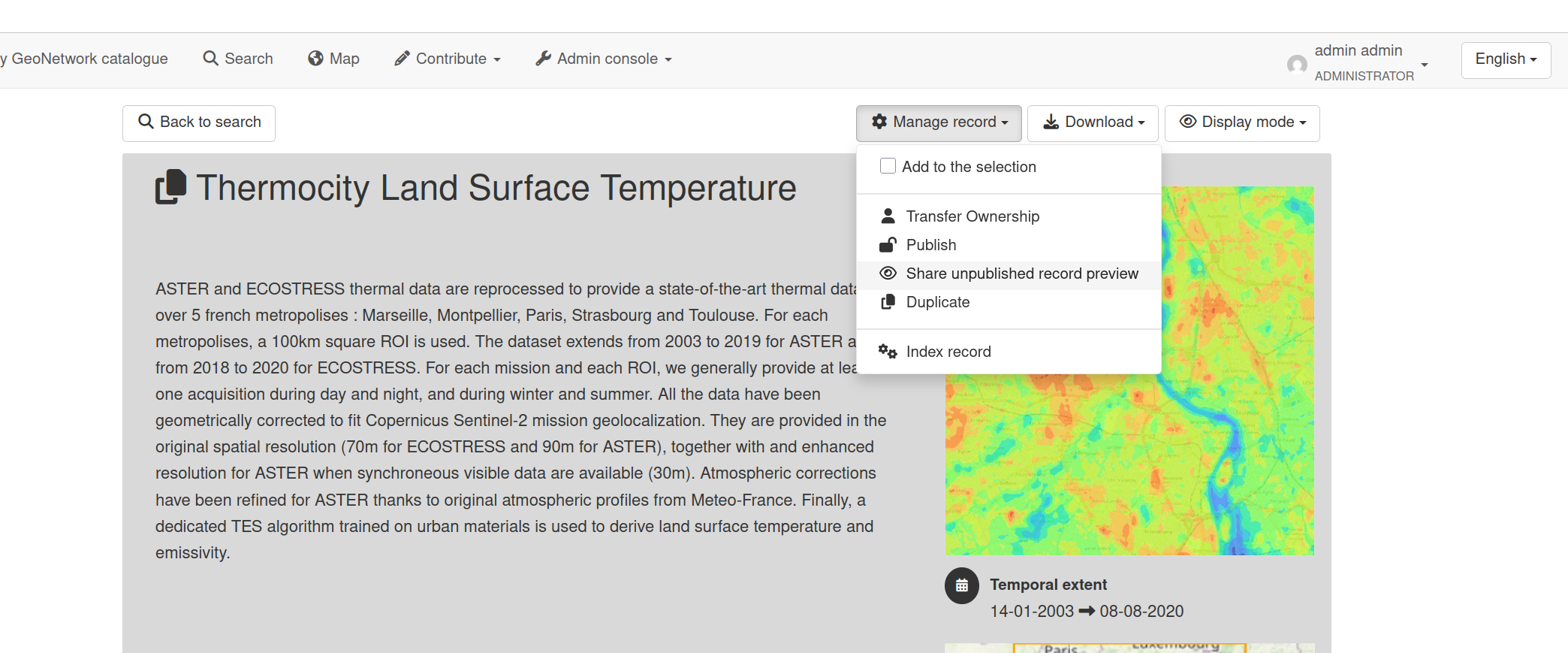Click the pencil icon beside Contribute
The width and height of the screenshot is (1568, 653).
coord(402,59)
